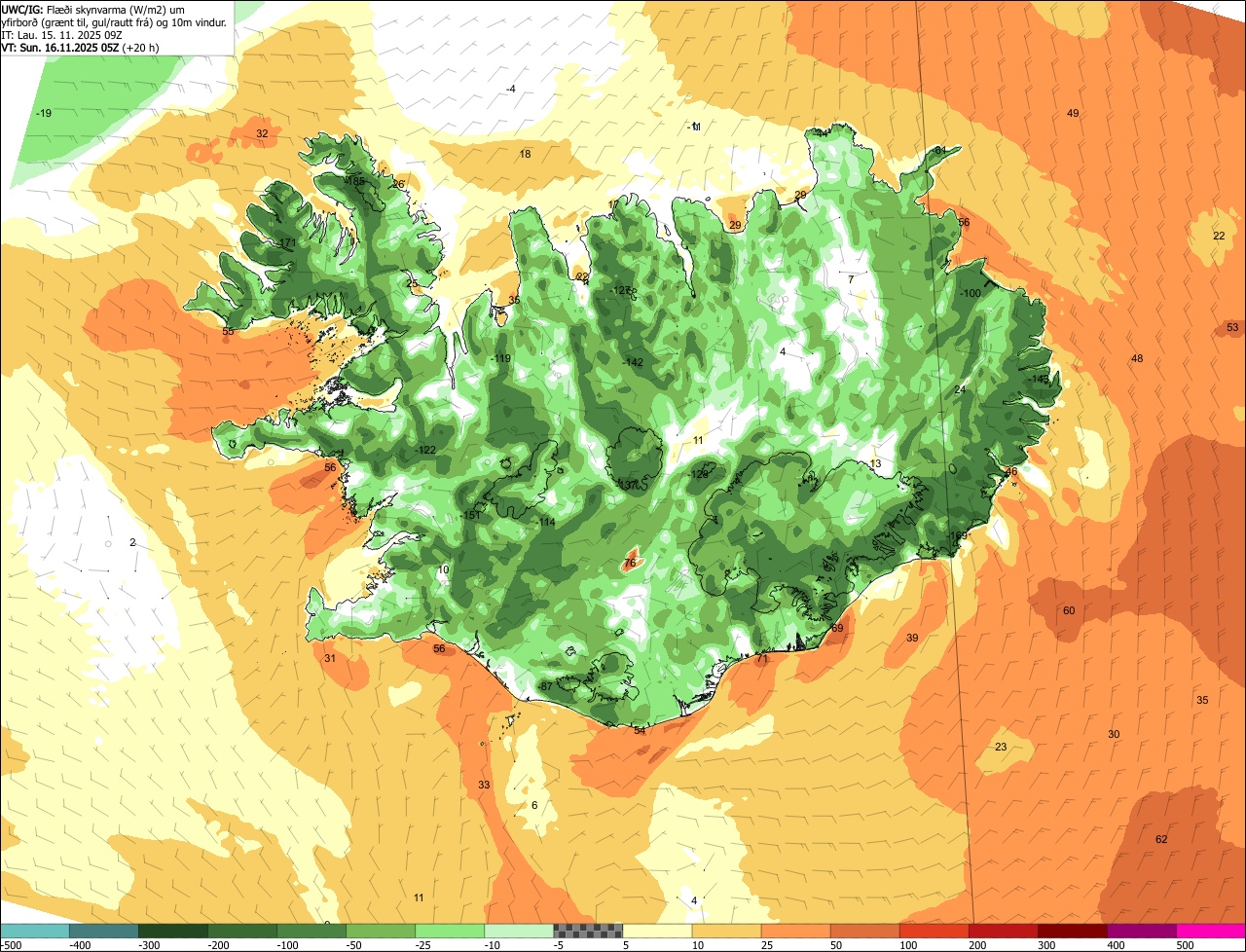Click the 'VT: Sun. 16.11.2025 05Z (+20 h)' line
The width and height of the screenshot is (1246, 952).
pos(81,47)
